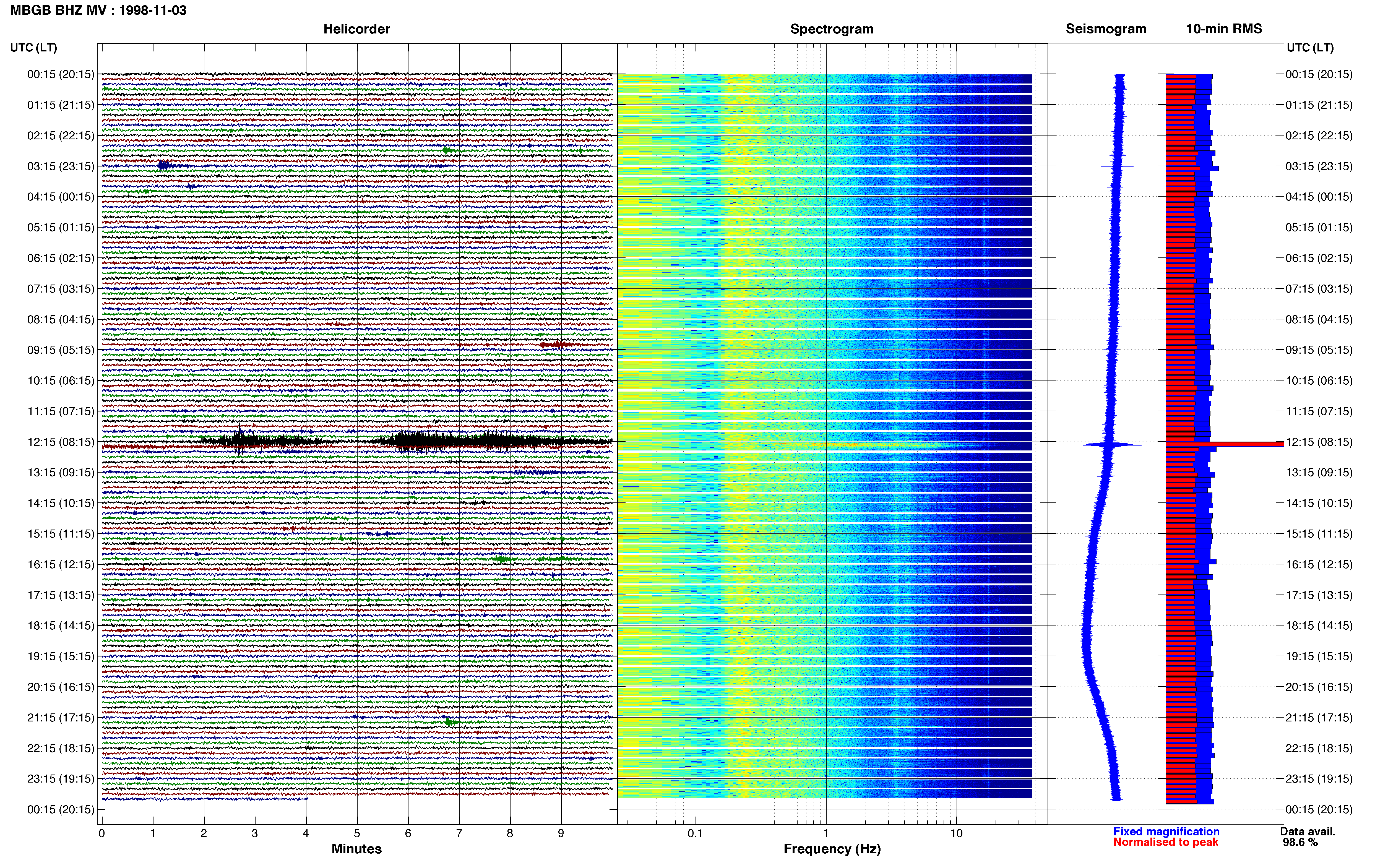Click the '10' frequency tick label
Screen dimensions: 1388x868
point(956,833)
